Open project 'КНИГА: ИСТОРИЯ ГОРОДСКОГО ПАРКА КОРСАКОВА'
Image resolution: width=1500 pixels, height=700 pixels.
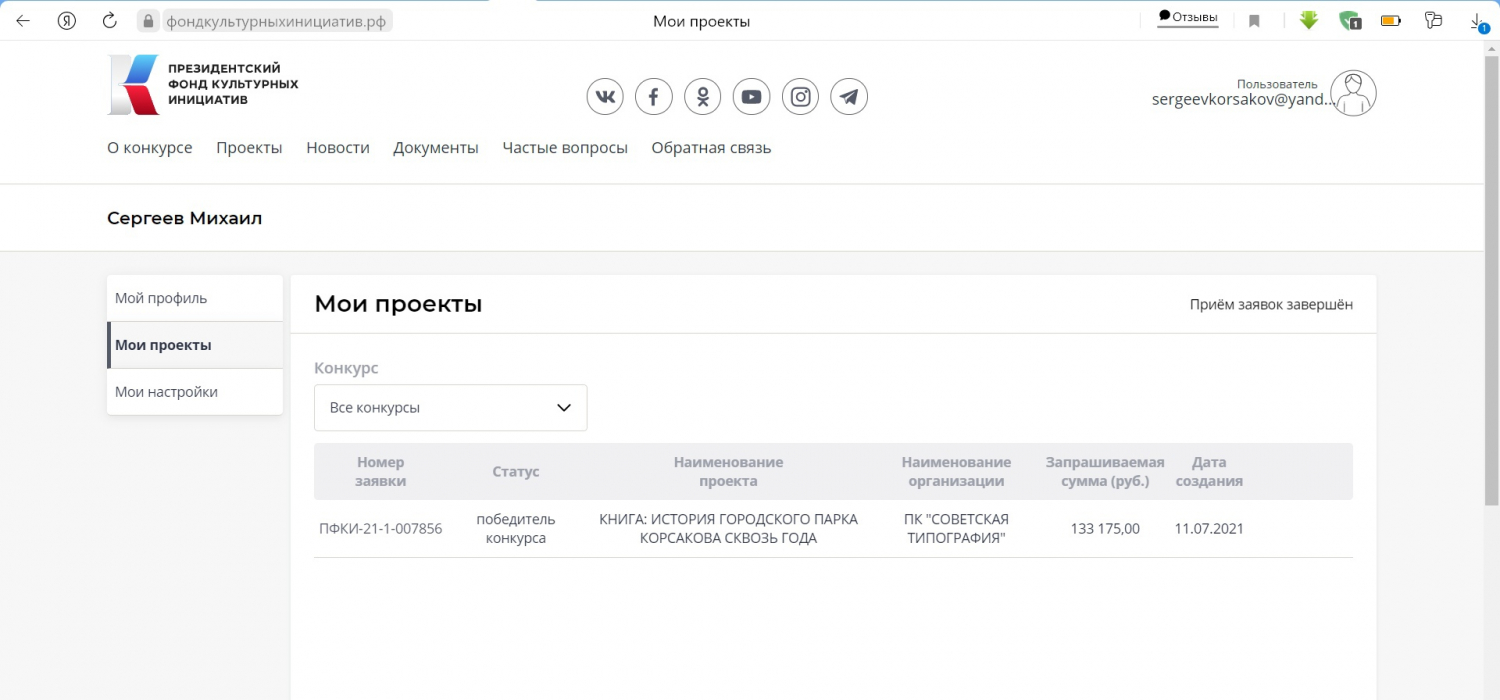tap(728, 529)
